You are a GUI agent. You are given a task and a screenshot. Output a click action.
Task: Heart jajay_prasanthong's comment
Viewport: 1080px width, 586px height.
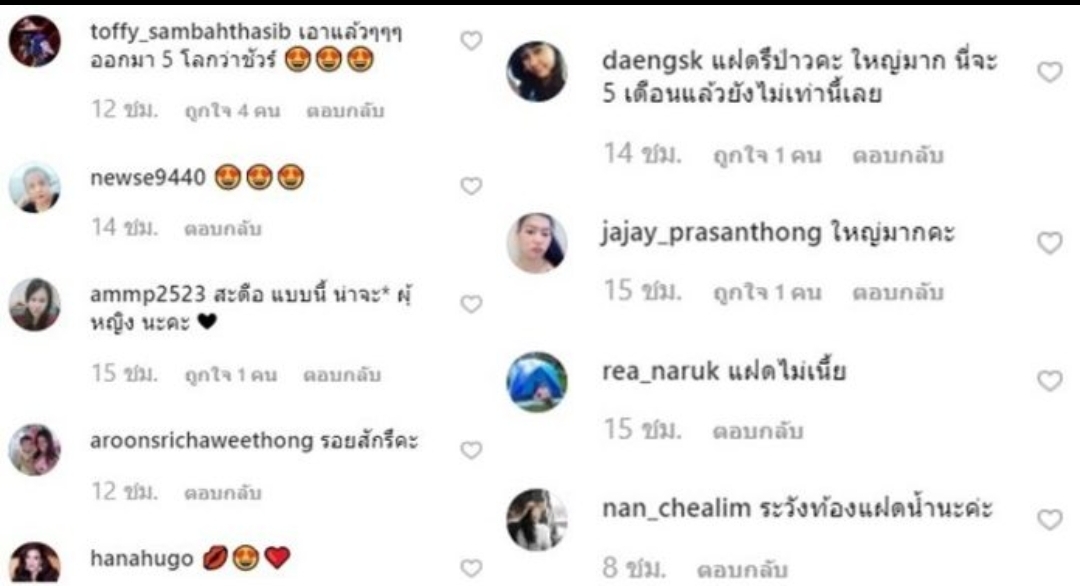pyautogui.click(x=1050, y=242)
